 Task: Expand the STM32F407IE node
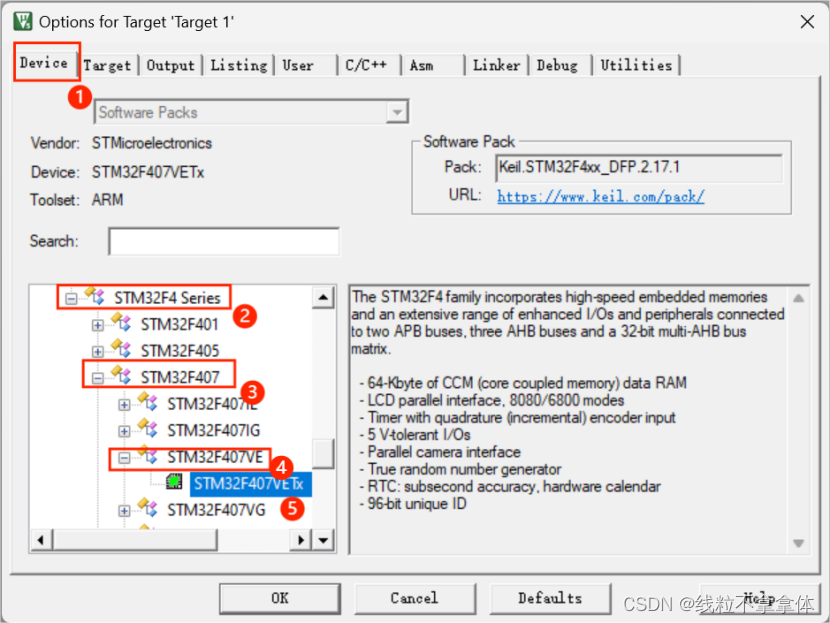point(124,405)
